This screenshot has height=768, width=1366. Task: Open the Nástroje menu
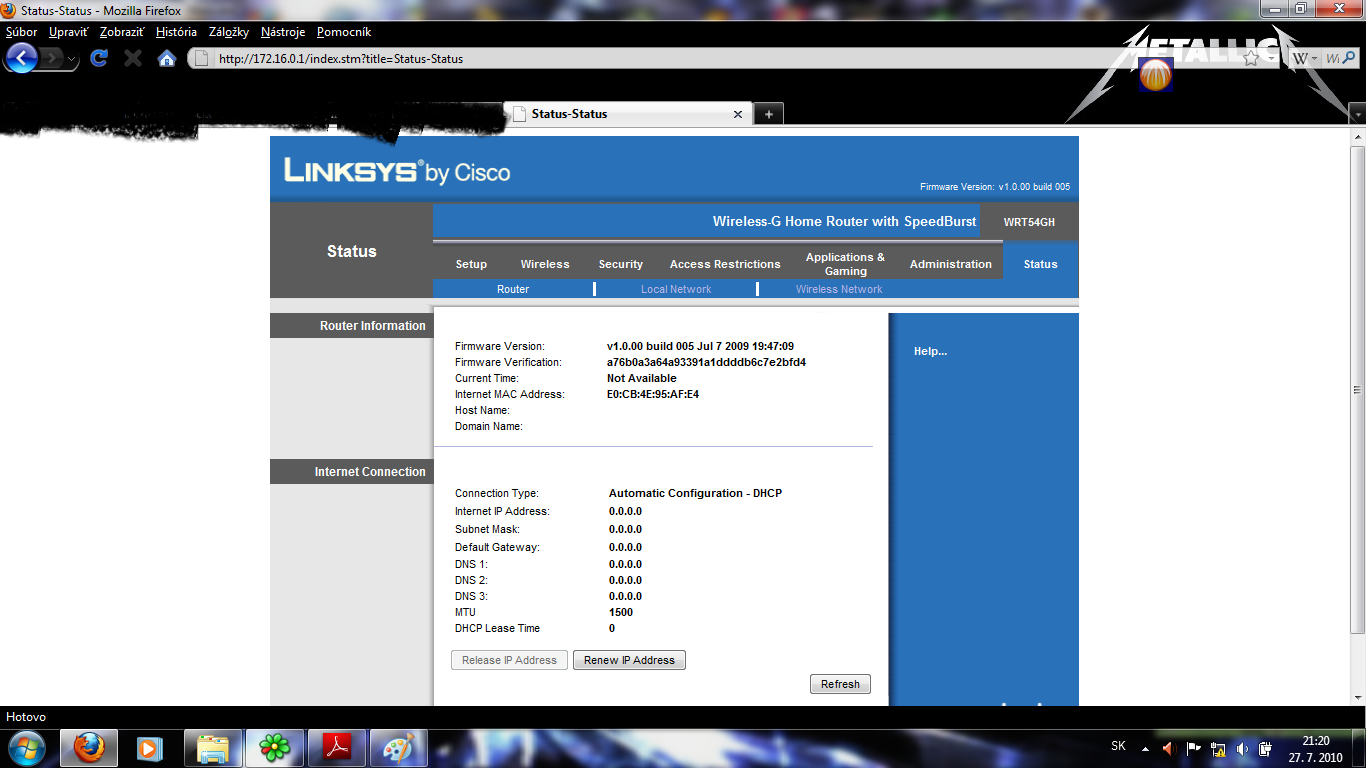(283, 32)
